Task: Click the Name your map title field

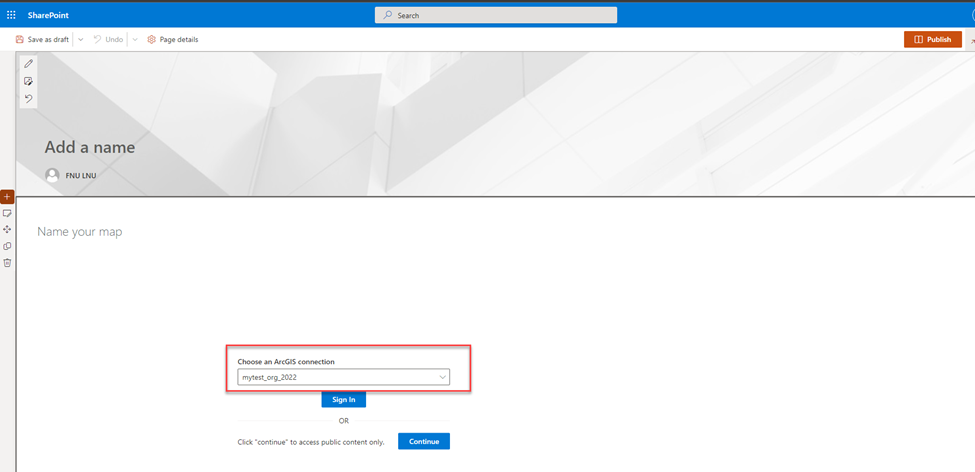Action: click(80, 232)
